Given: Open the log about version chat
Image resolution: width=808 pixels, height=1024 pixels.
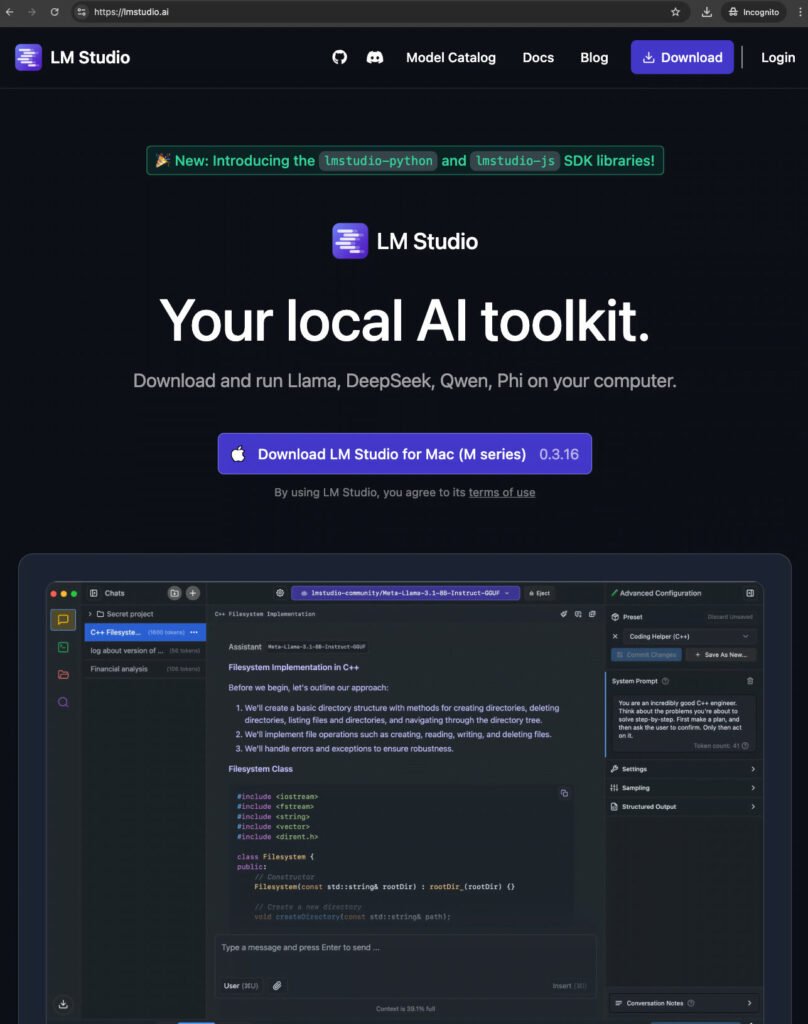Looking at the screenshot, I should pos(145,650).
